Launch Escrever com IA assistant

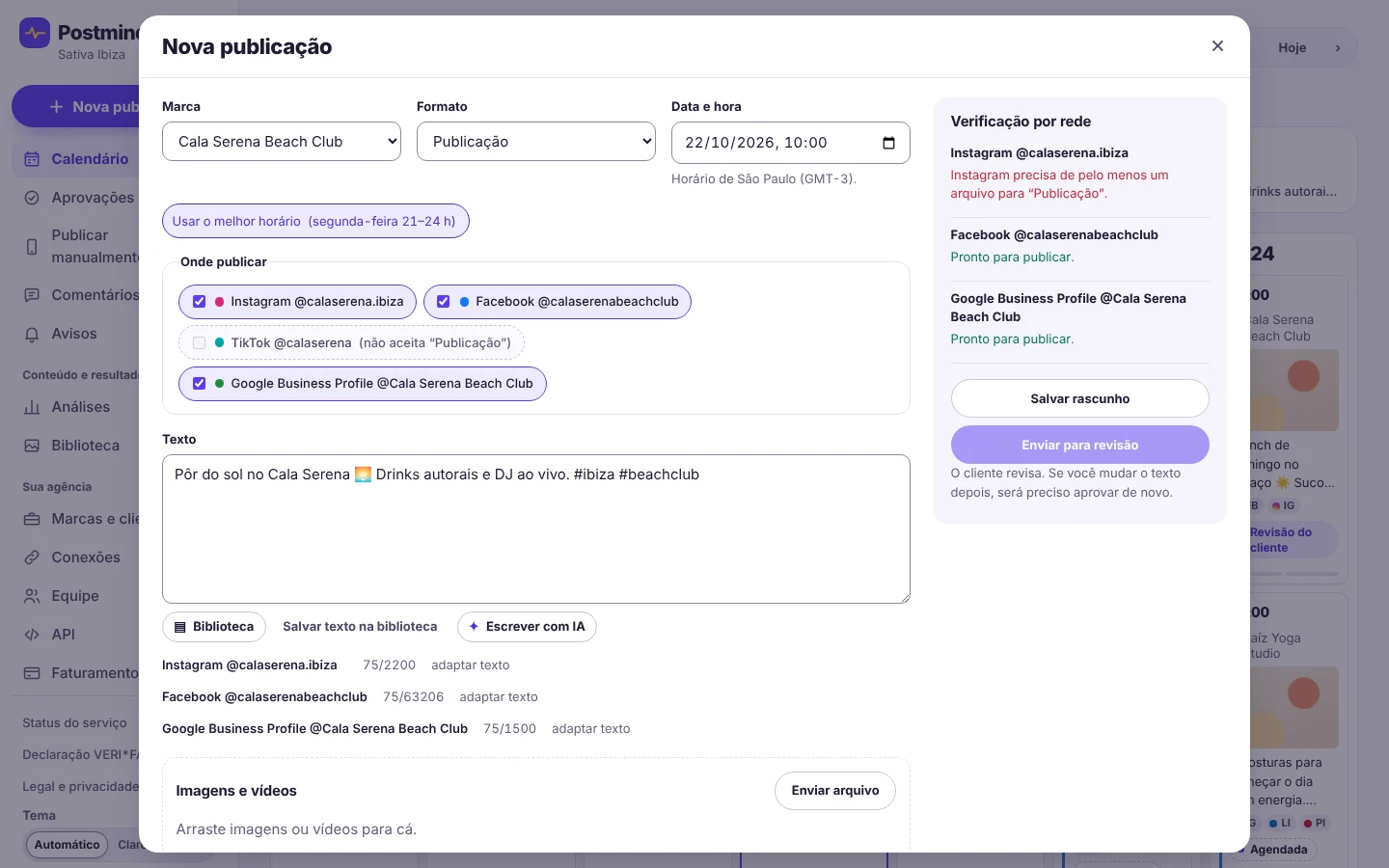click(x=527, y=627)
